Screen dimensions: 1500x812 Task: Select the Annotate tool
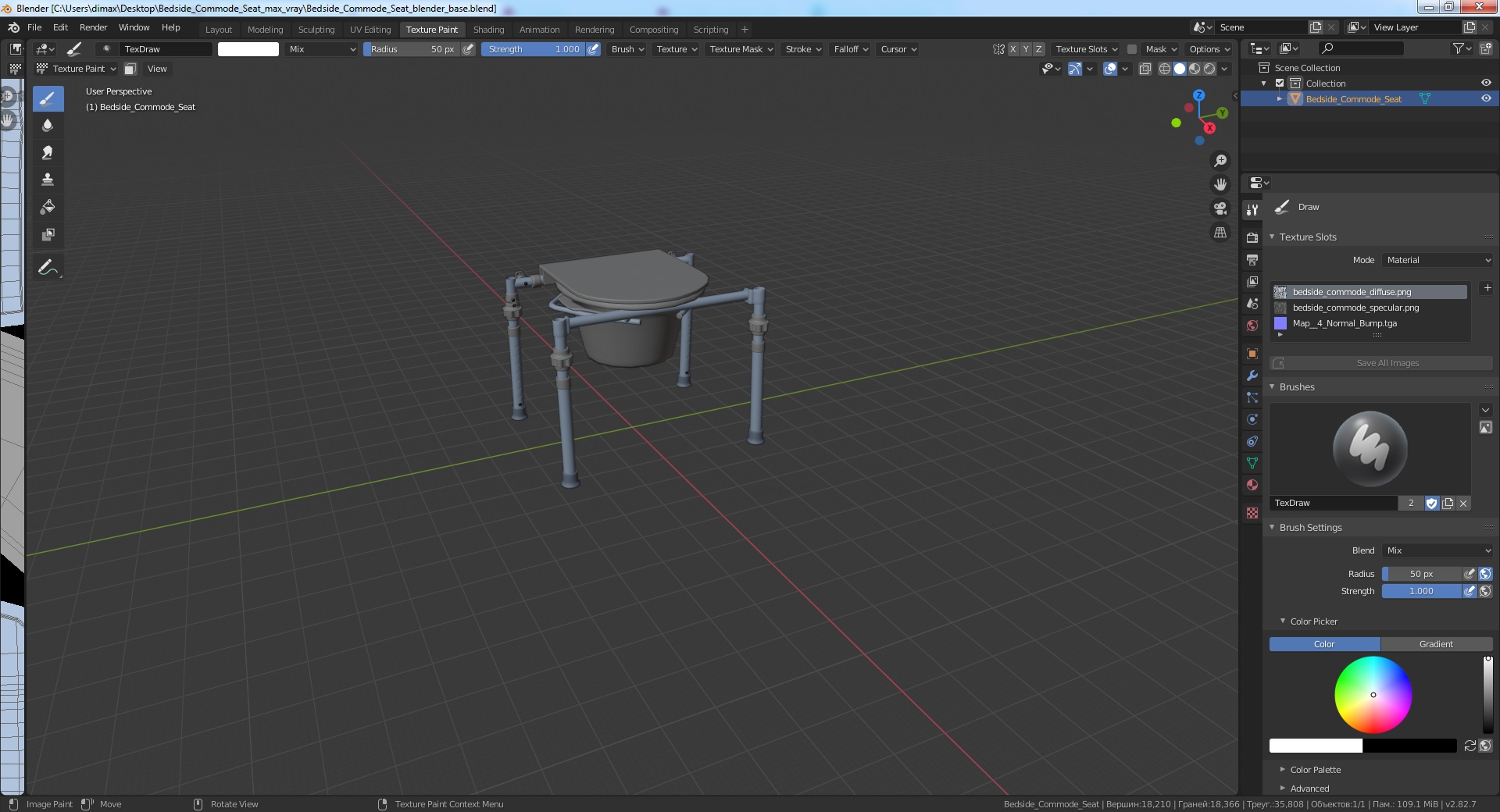48,267
